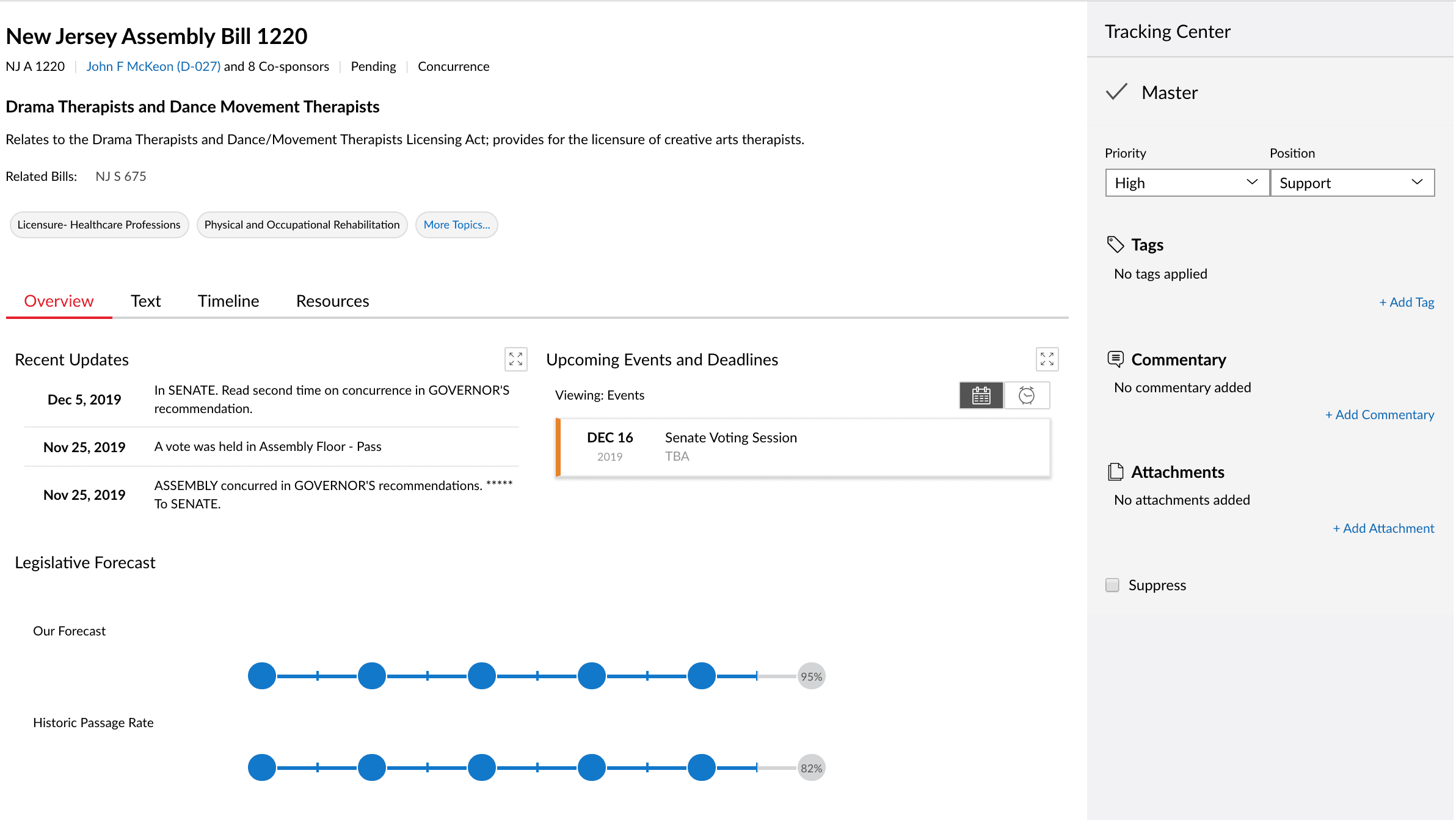This screenshot has width=1456, height=820.
Task: Open the Text tab
Action: pyautogui.click(x=145, y=301)
